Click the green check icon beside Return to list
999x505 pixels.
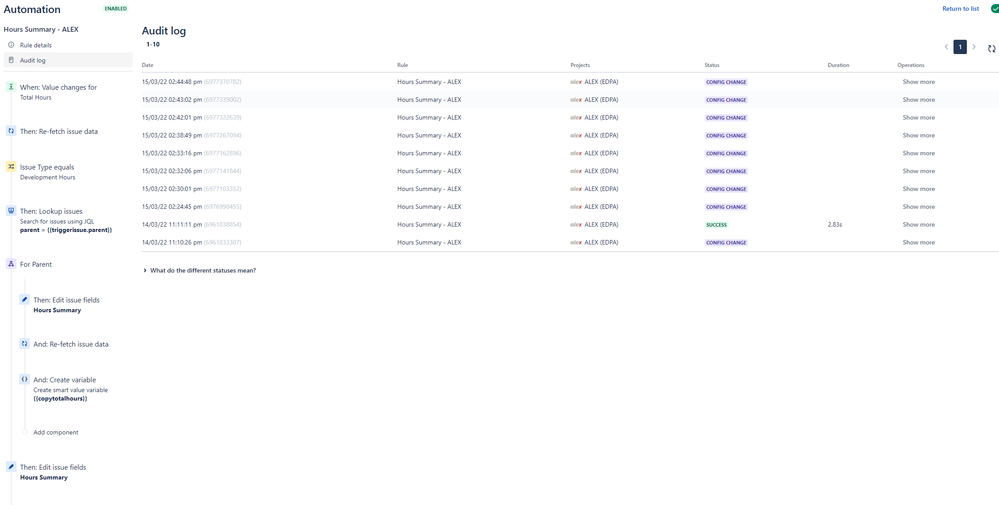coord(995,9)
